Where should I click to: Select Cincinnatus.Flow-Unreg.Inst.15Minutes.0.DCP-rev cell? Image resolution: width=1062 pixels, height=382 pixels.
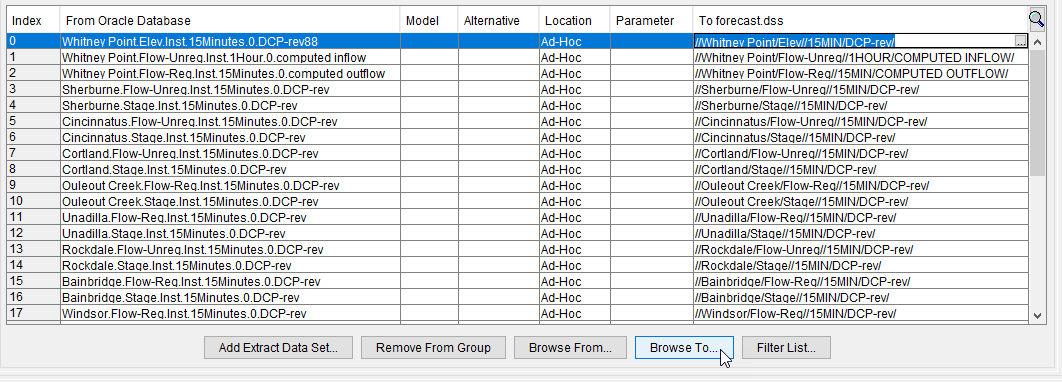tap(230, 122)
